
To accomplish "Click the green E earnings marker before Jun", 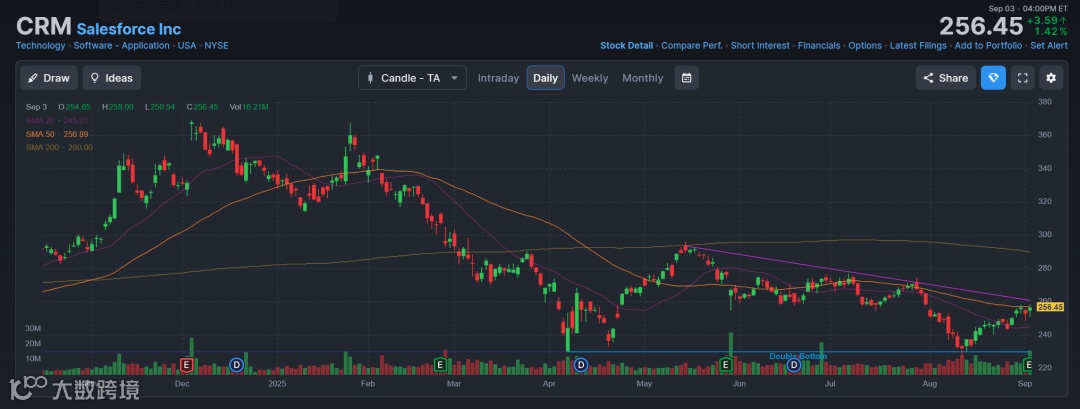I will [725, 364].
